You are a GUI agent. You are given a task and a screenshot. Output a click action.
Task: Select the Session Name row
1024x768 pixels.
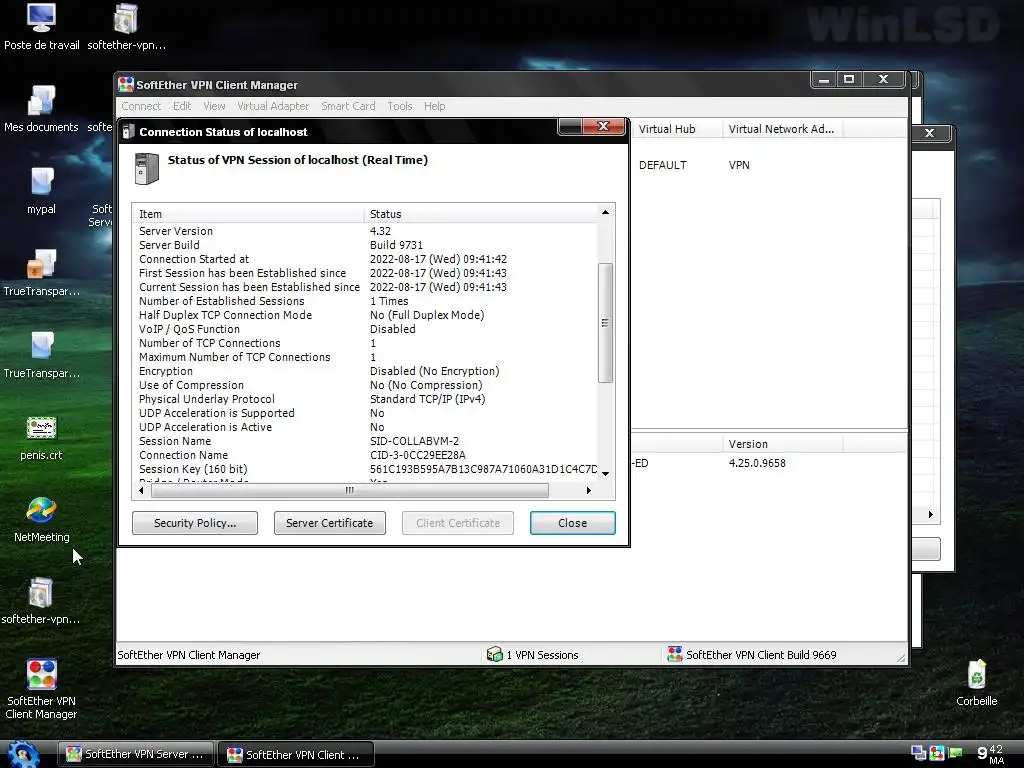[366, 441]
